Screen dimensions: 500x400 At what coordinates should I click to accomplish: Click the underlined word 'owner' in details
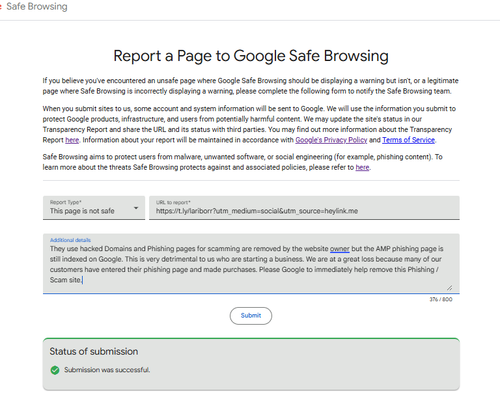[x=340, y=249]
